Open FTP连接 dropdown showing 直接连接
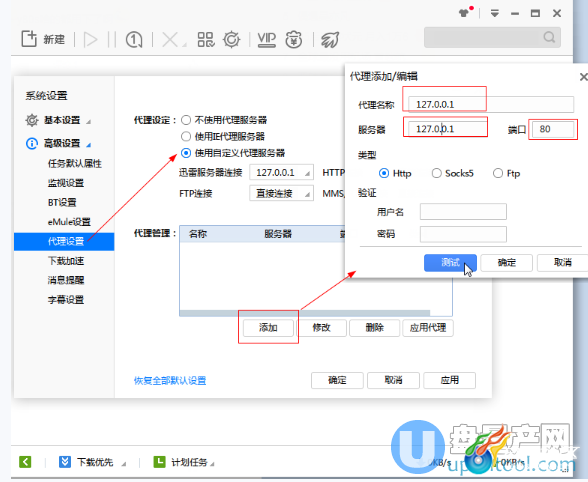The image size is (588, 482). click(282, 194)
